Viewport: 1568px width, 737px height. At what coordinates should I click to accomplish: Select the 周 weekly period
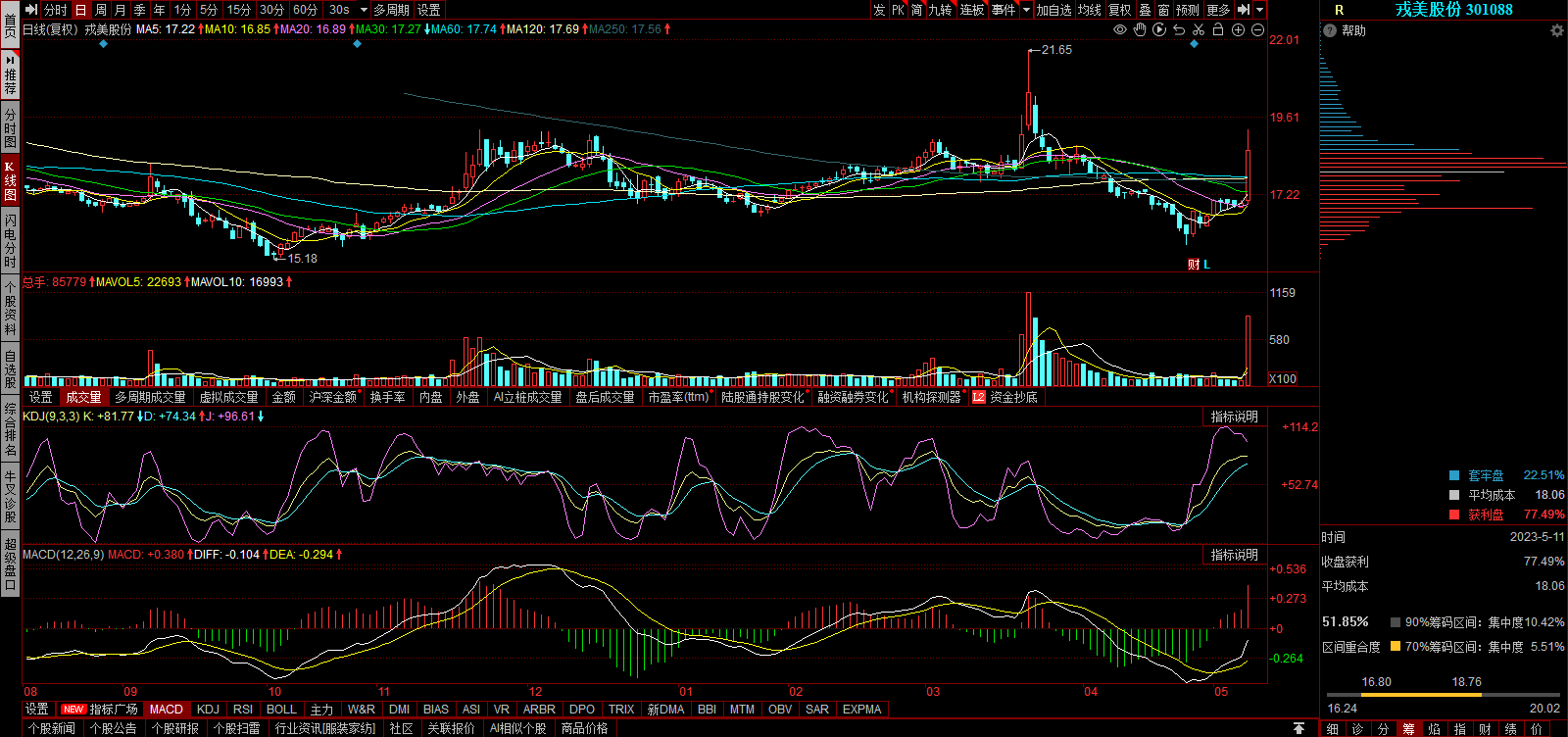(101, 10)
